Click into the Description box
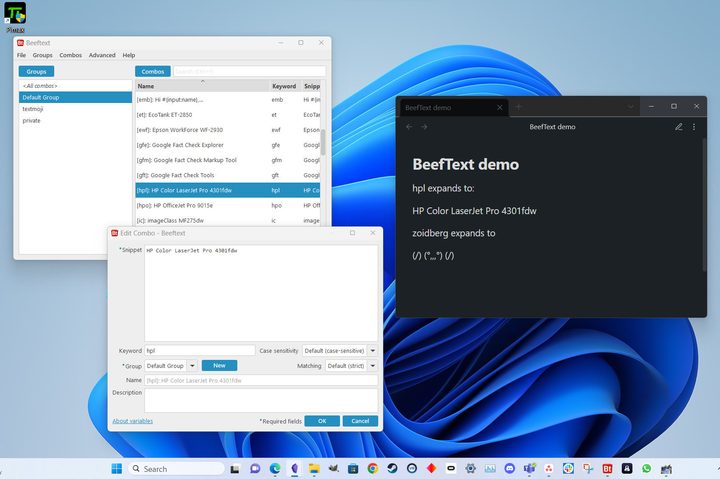720x479 pixels. 261,400
